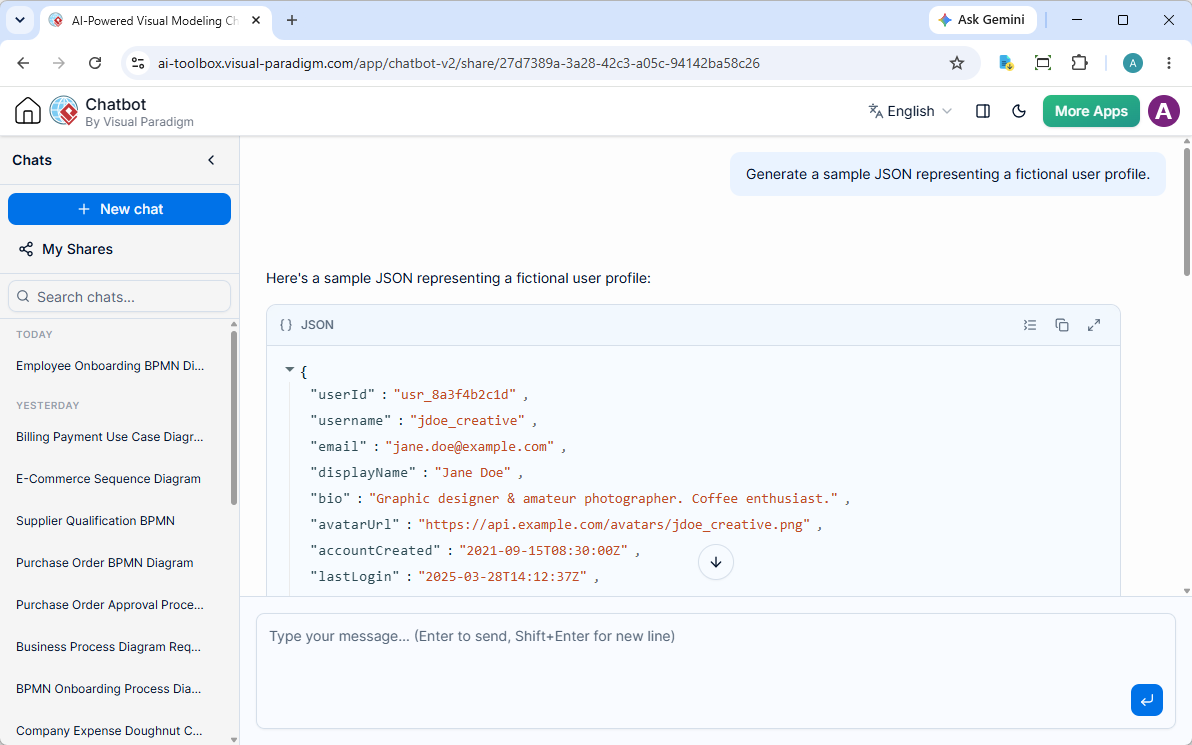
Task: Click the Search chats input field
Action: tap(119, 296)
